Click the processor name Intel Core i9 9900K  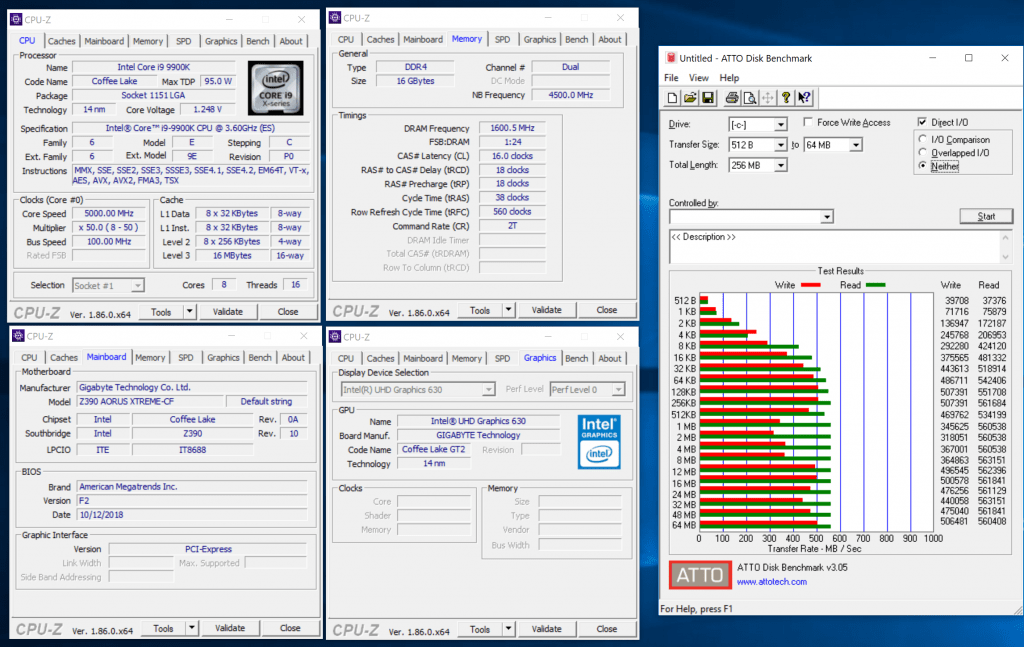pyautogui.click(x=153, y=67)
